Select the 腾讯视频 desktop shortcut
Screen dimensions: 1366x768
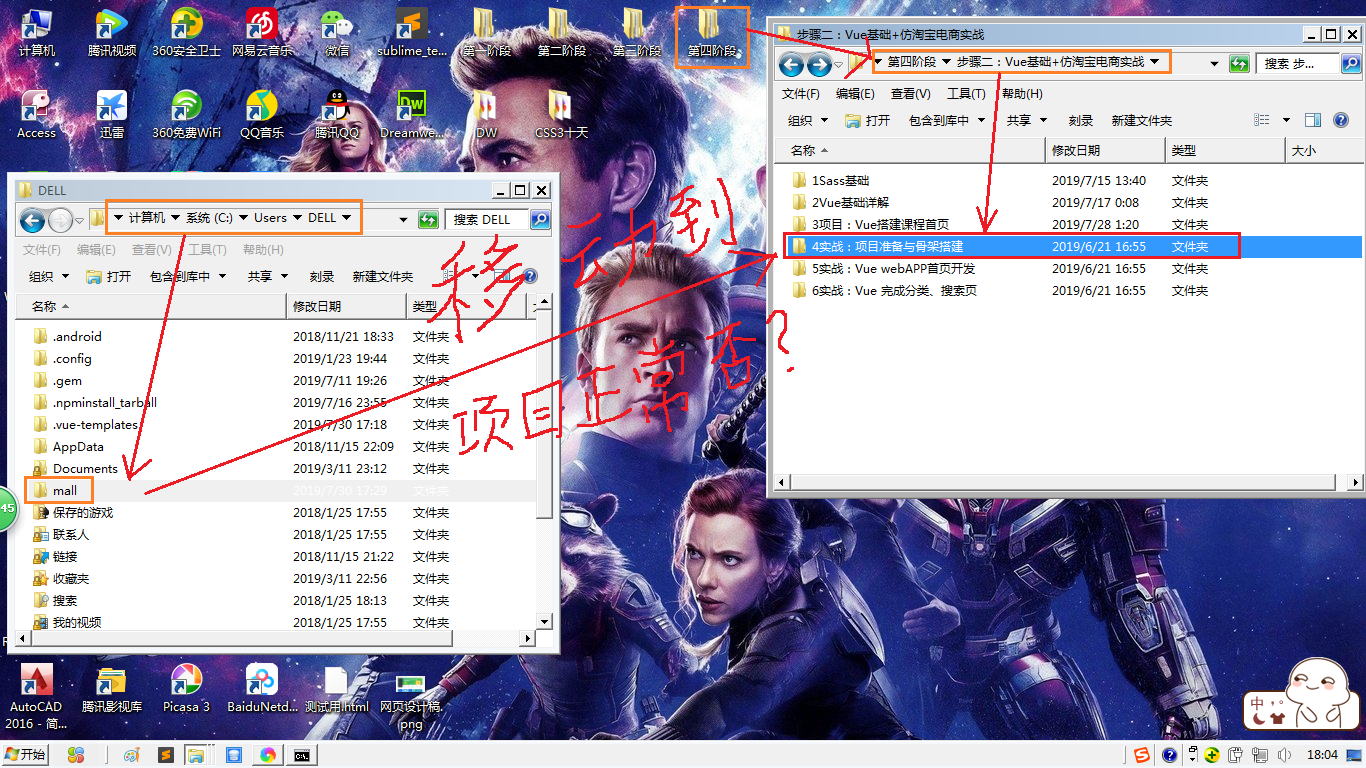pyautogui.click(x=111, y=32)
